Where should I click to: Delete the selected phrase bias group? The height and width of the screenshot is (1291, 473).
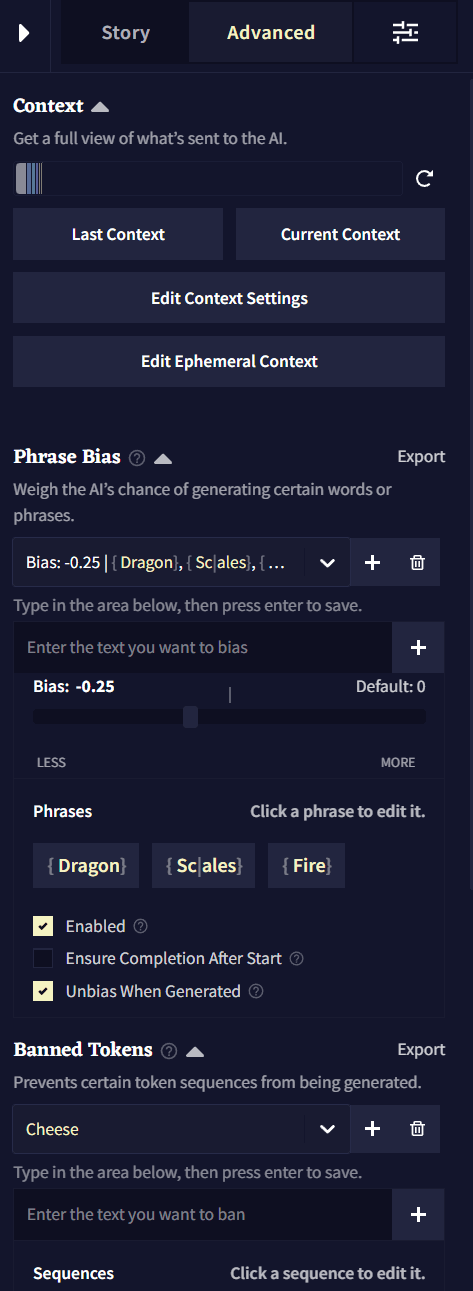pos(418,563)
